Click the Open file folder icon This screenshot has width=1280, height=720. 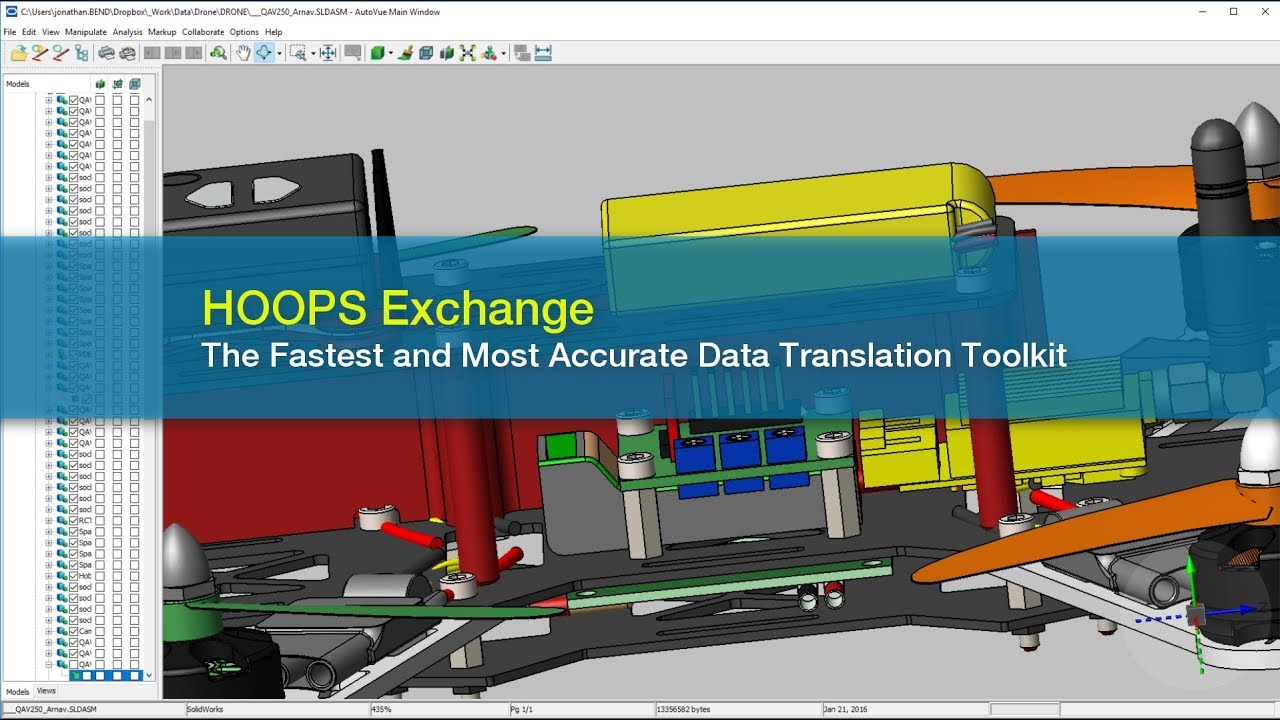click(x=19, y=53)
